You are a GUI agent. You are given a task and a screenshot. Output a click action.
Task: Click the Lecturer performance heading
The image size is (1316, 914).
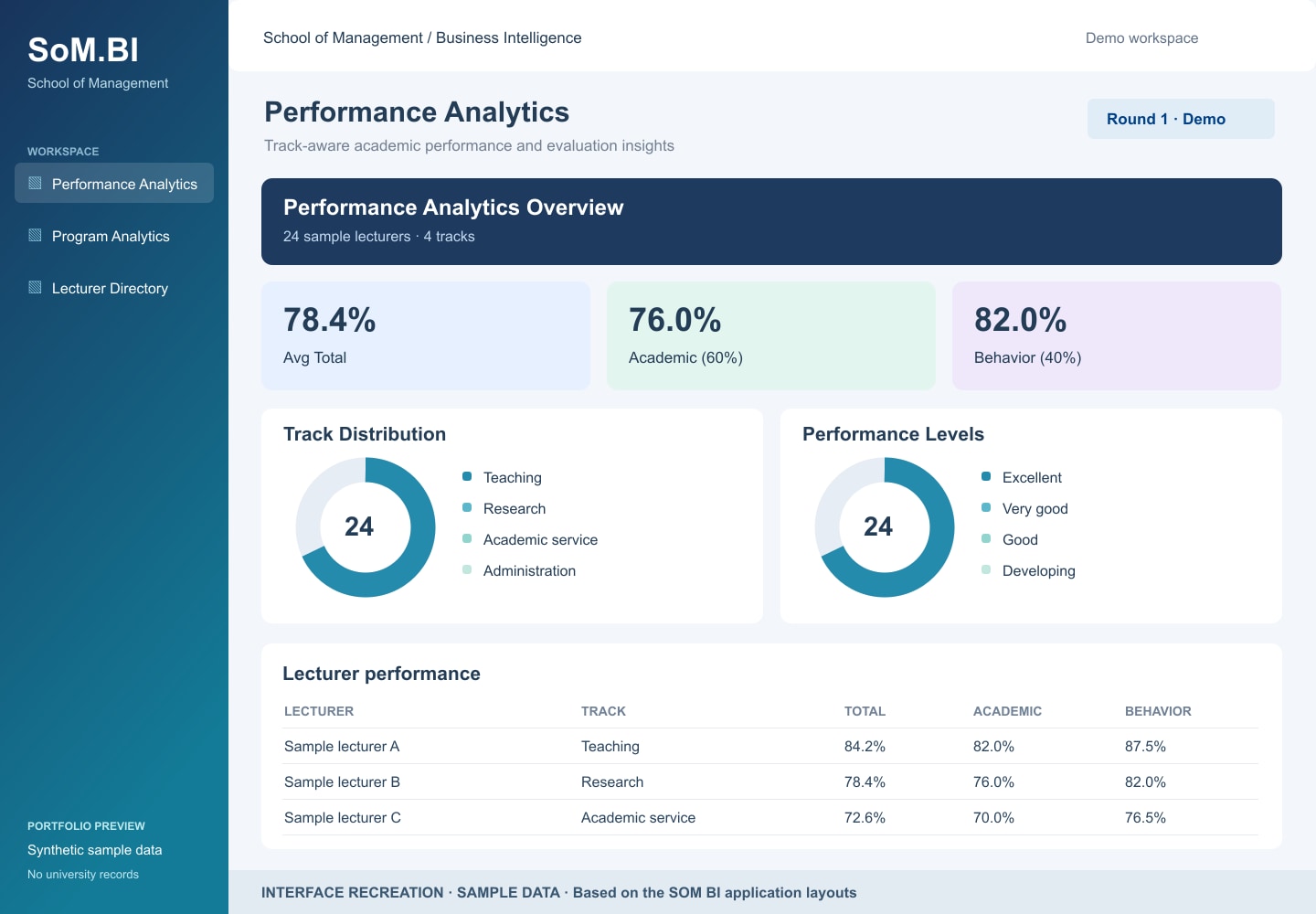381,674
